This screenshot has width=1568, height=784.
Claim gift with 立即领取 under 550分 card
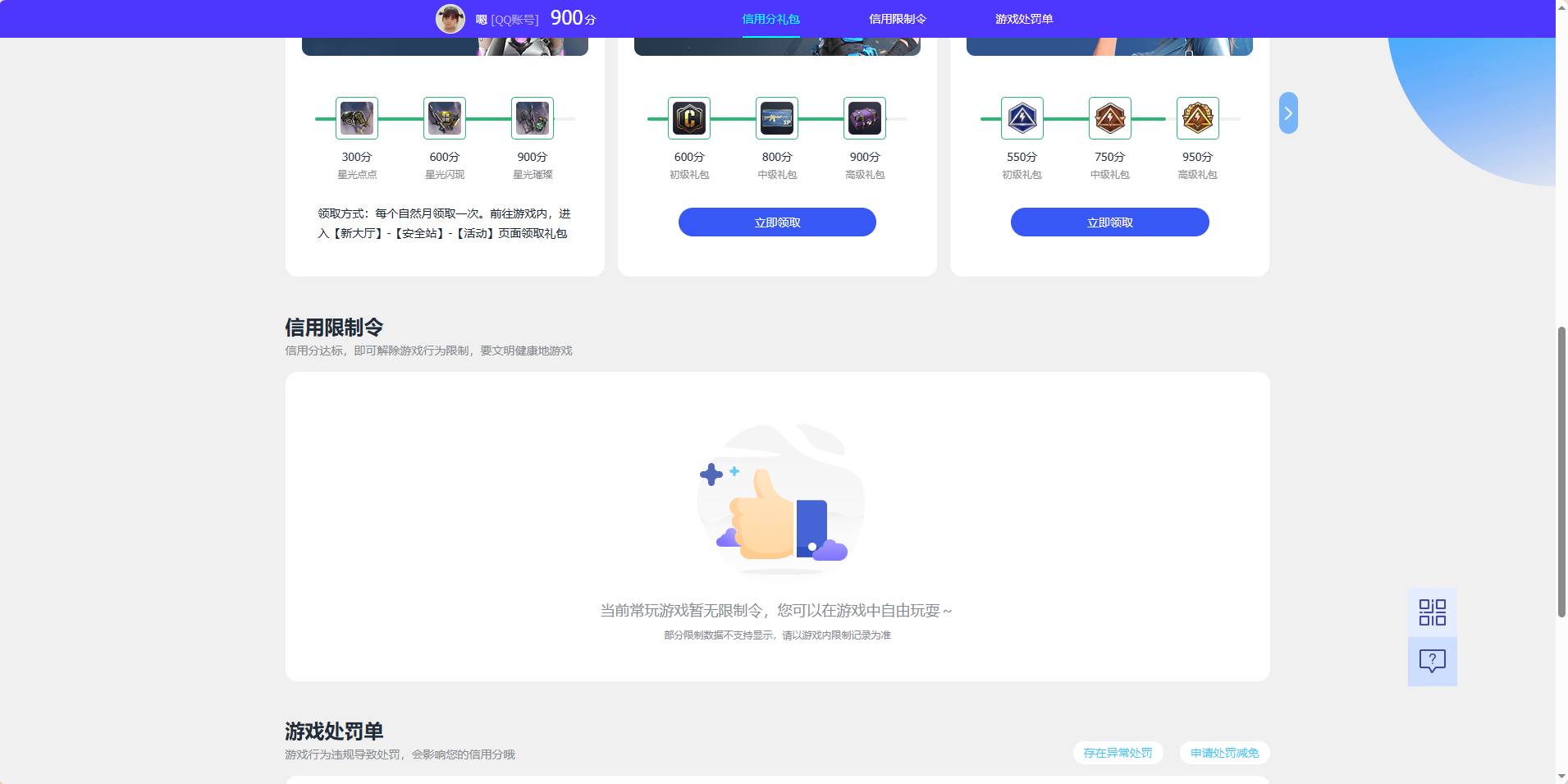(1110, 222)
